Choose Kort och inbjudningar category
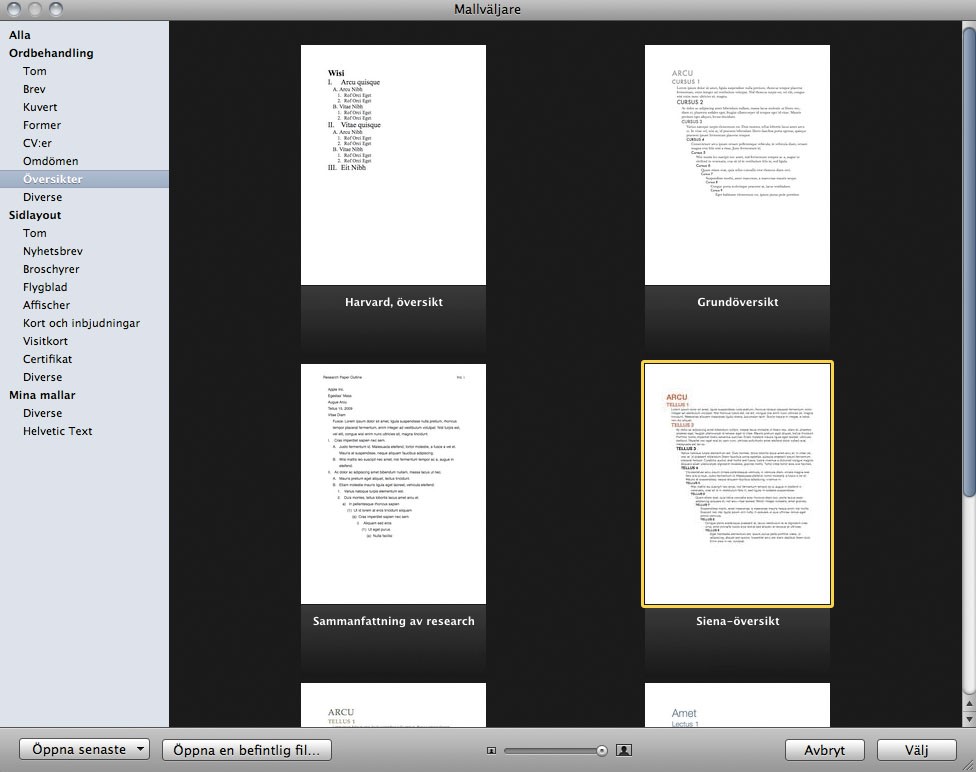This screenshot has width=976, height=772. click(x=81, y=323)
